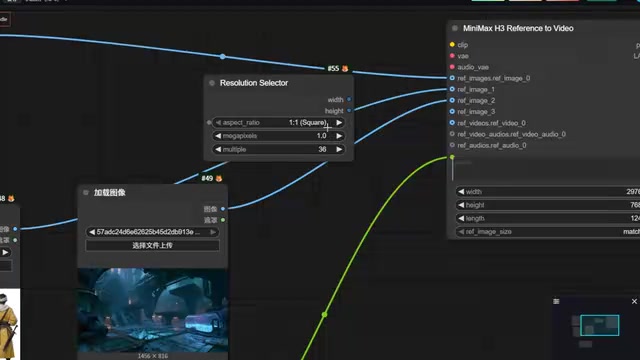Click the 加载图像 node title

point(109,193)
